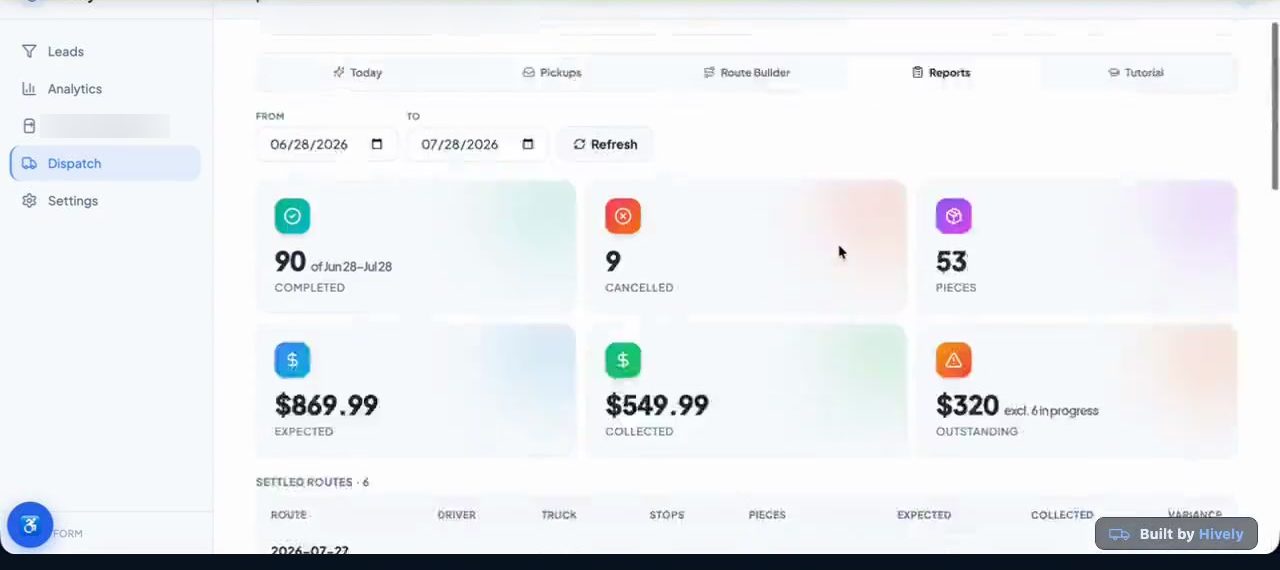Click the page vertical scrollbar
1280x570 pixels.
pos(1274,105)
